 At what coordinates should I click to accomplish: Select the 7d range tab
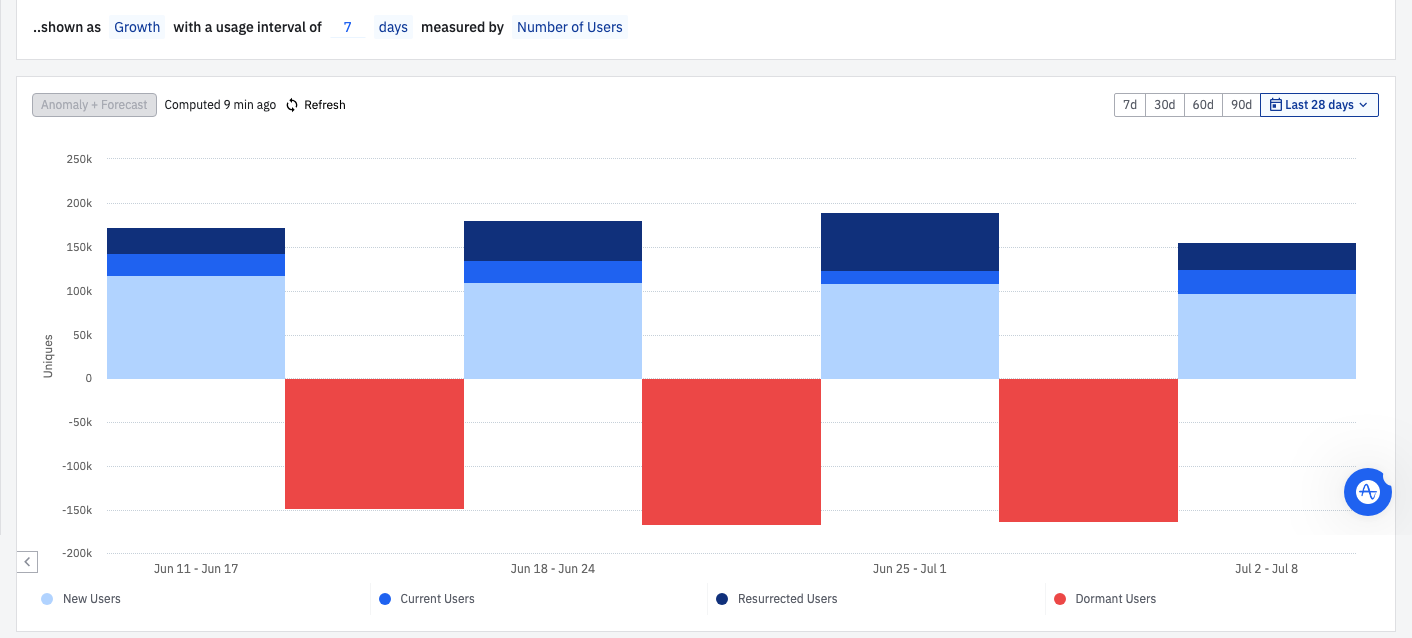(x=1130, y=105)
